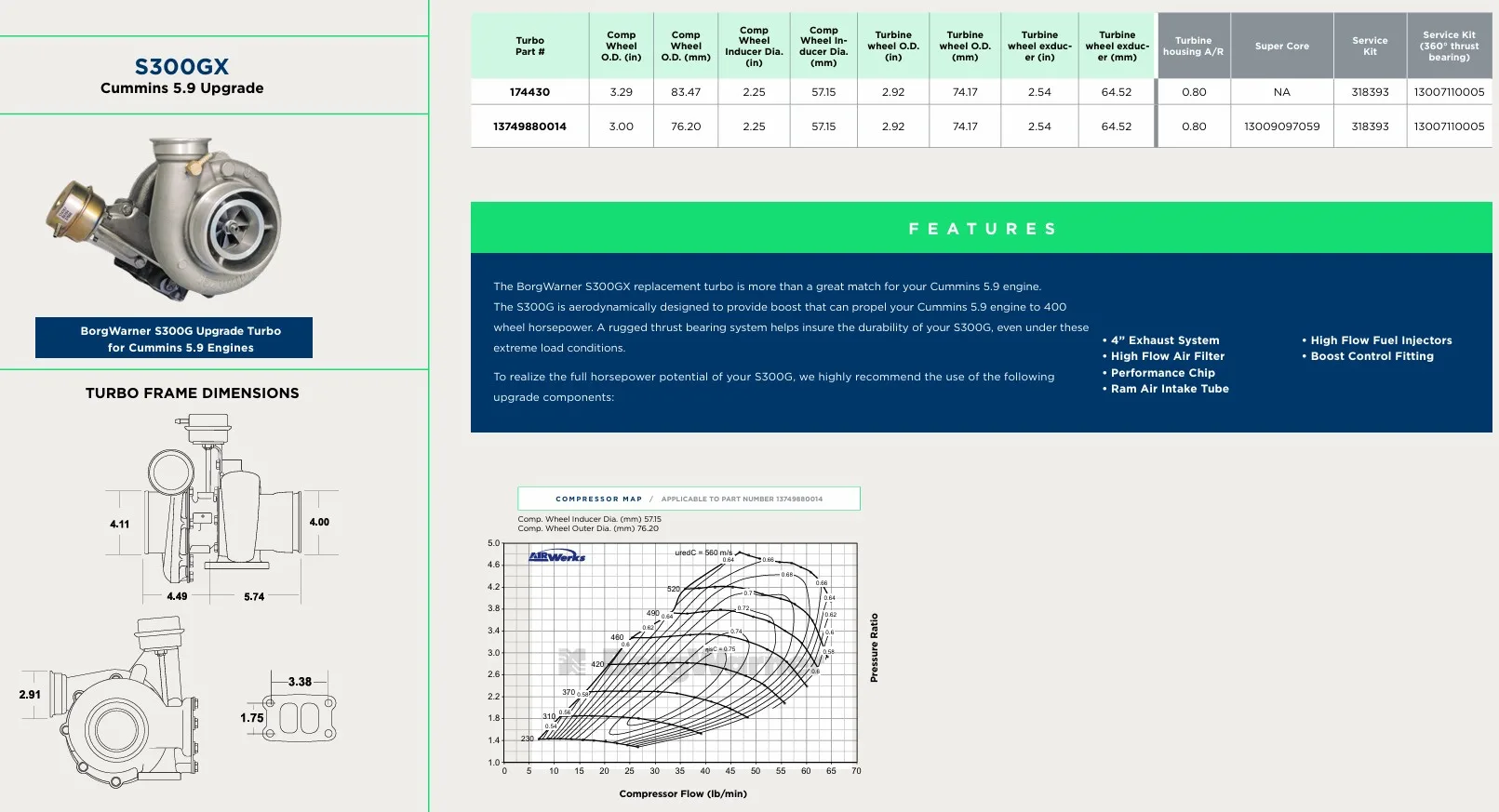Click the Service Kit 360° thrust bearing header
This screenshot has height=812, width=1499.
[x=1449, y=47]
